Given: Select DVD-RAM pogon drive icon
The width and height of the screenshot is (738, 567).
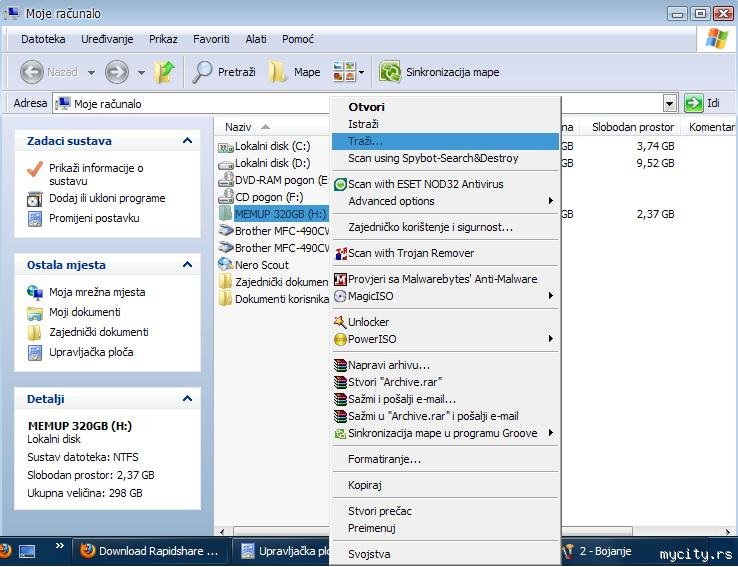Looking at the screenshot, I should pyautogui.click(x=226, y=180).
